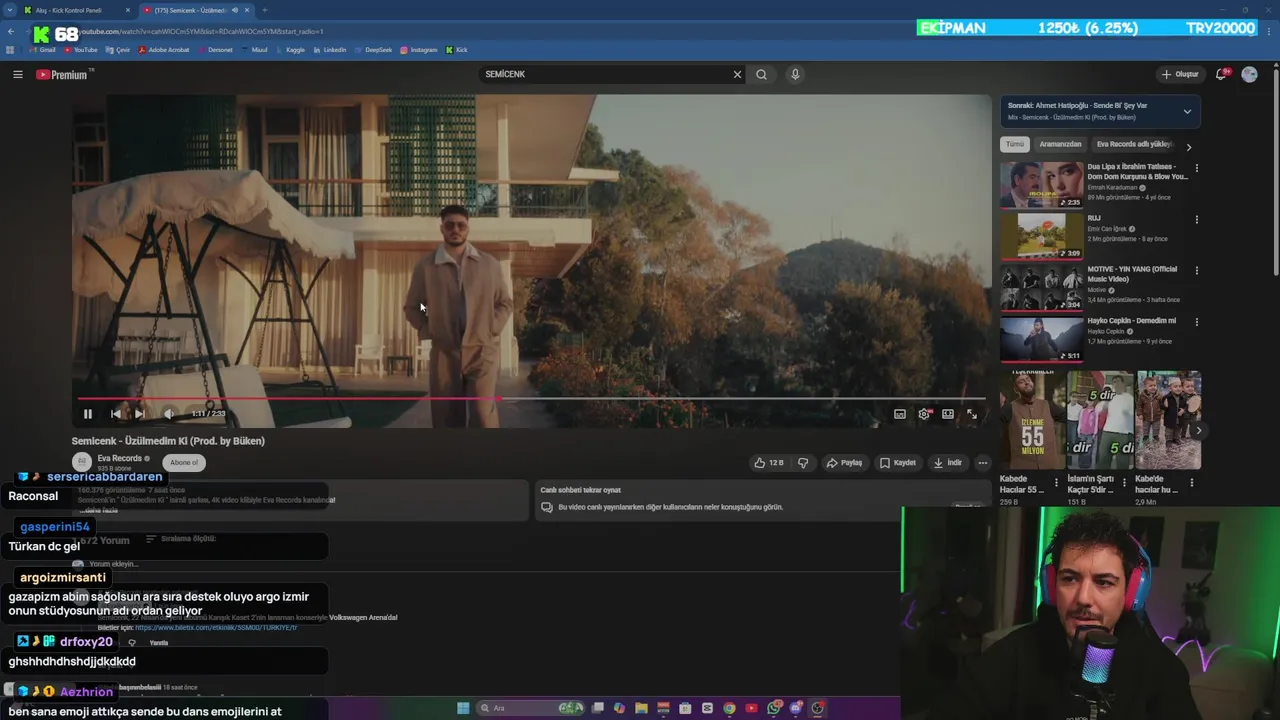Open options for the Kabede Hacılar short

tap(1056, 483)
